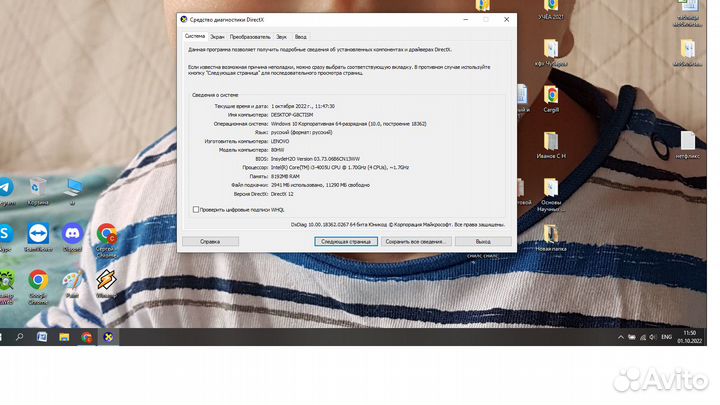The height and width of the screenshot is (405, 720).
Task: Minimize the DirectX diagnostic window
Action: coord(466,19)
